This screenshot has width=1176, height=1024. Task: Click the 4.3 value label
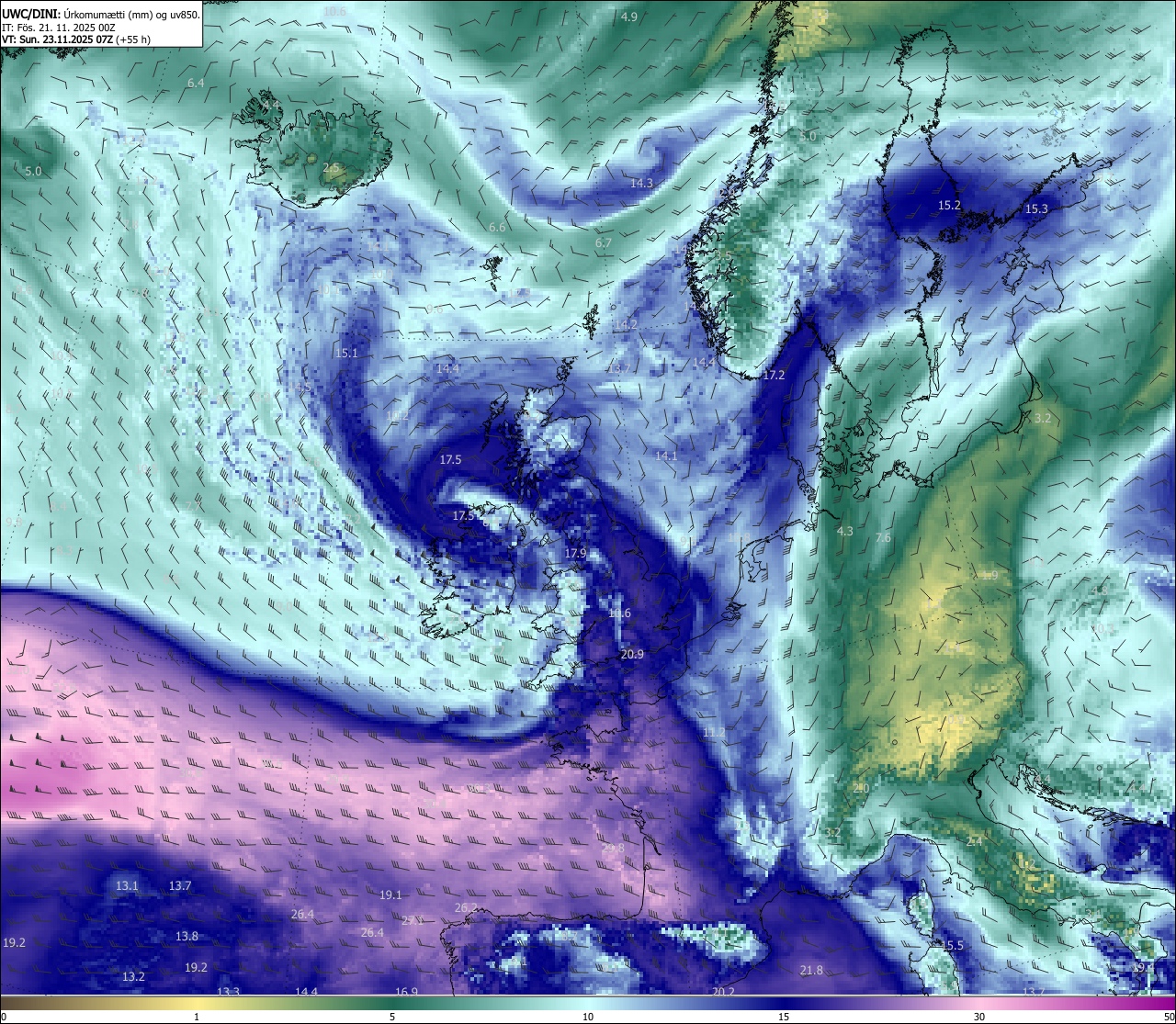(845, 531)
